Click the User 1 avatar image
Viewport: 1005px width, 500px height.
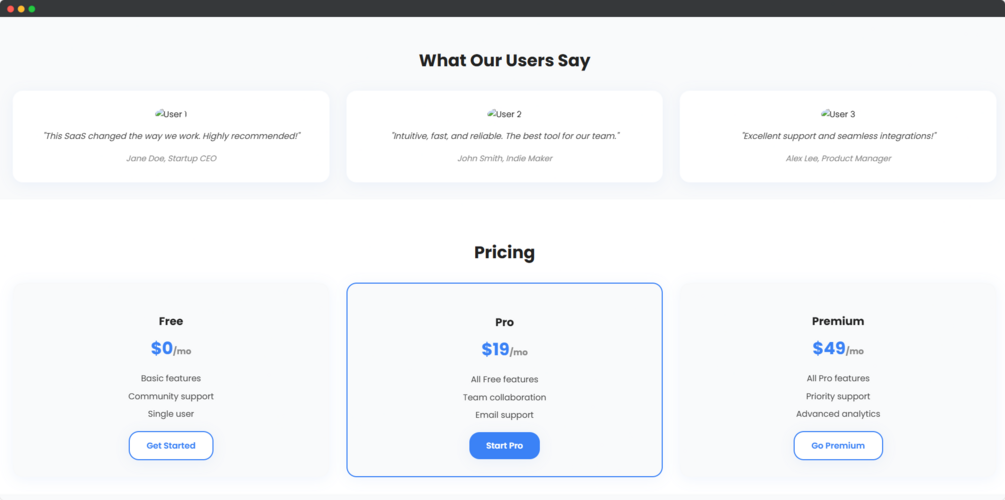pos(170,114)
